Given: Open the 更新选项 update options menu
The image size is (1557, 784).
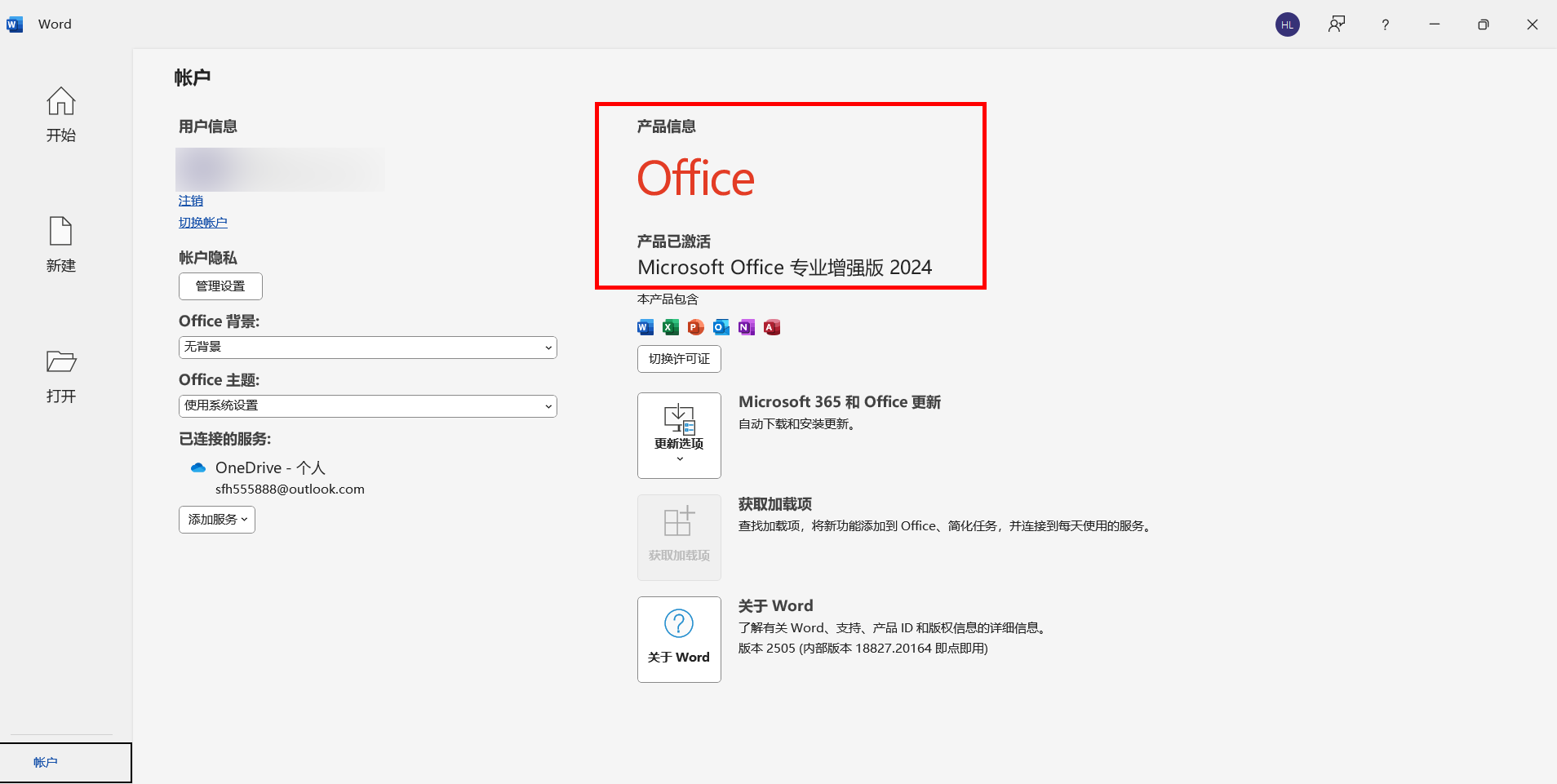Looking at the screenshot, I should pyautogui.click(x=679, y=436).
